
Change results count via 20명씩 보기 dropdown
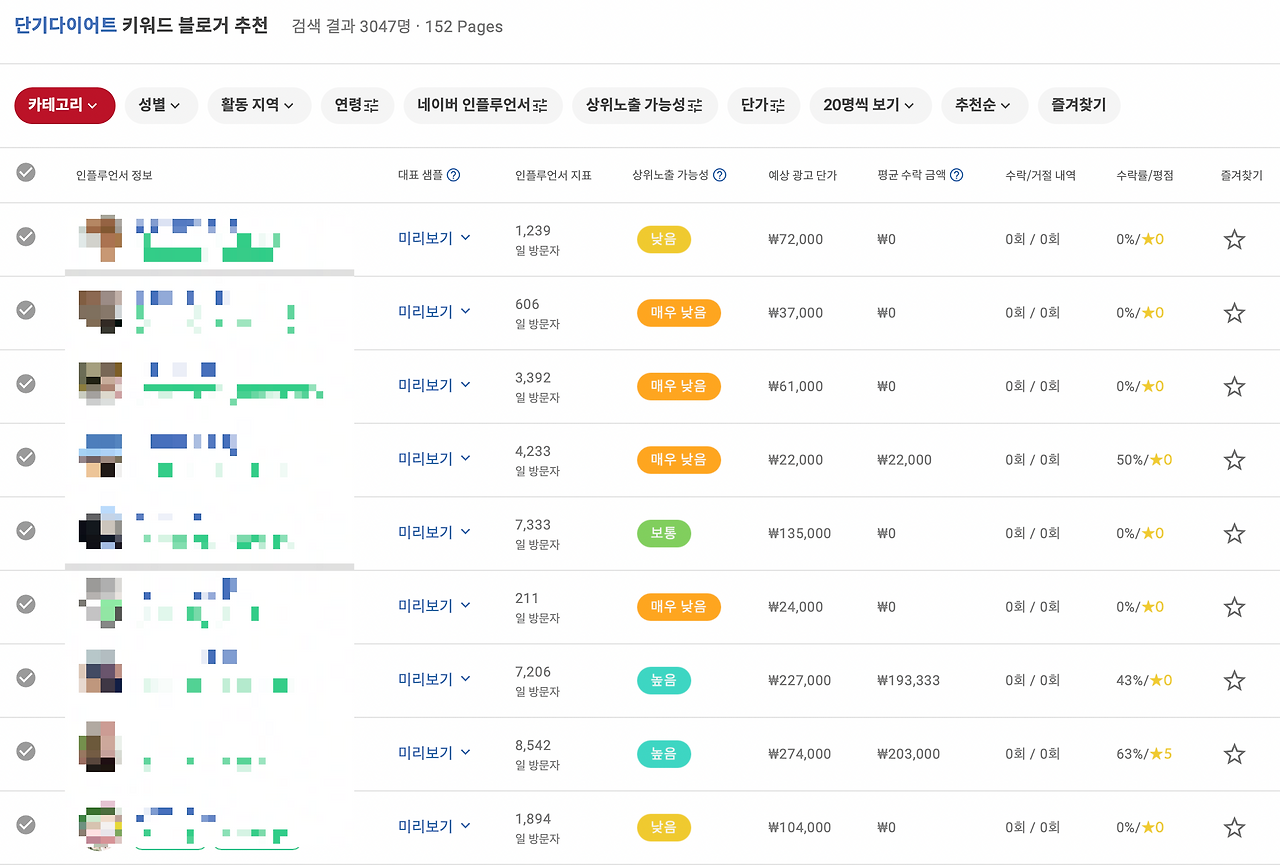click(x=870, y=105)
